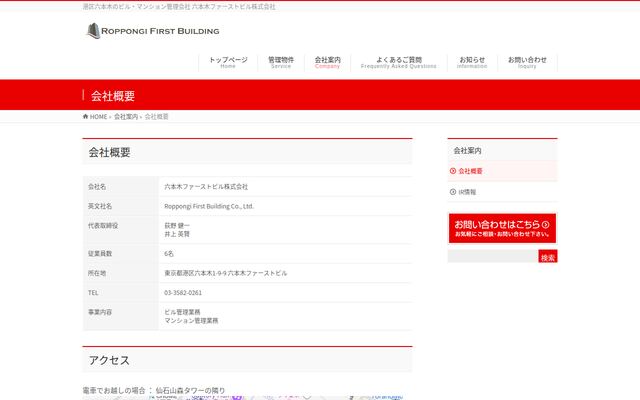Click ビル管理業務 text
The width and height of the screenshot is (640, 400).
point(182,312)
